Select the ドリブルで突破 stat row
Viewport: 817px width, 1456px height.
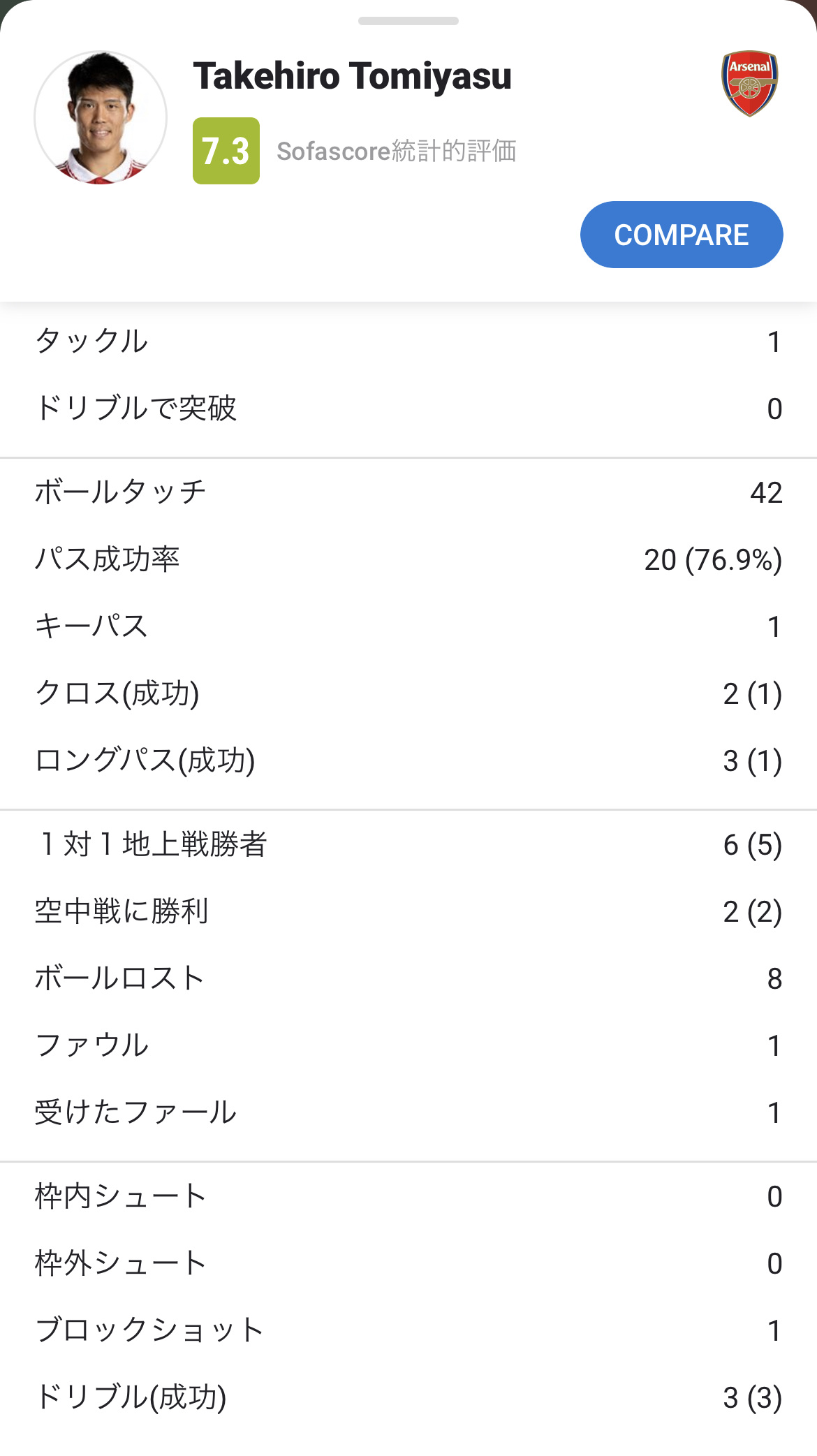408,409
